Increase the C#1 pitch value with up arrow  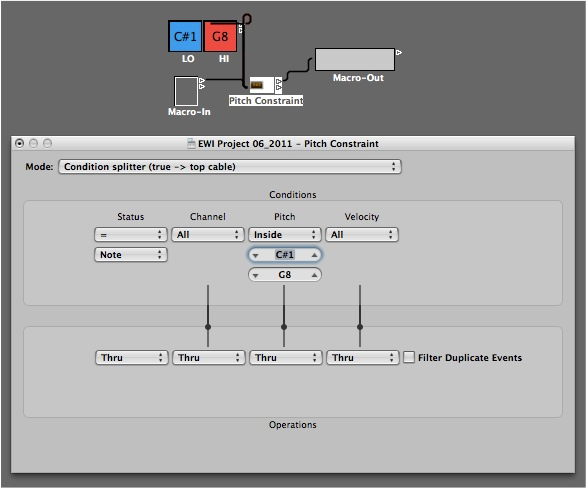(314, 255)
